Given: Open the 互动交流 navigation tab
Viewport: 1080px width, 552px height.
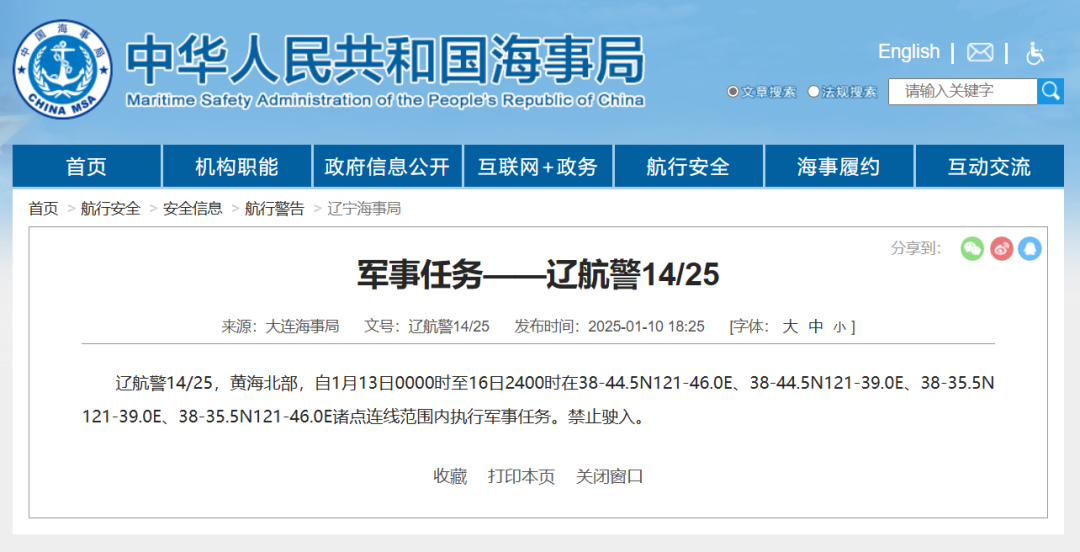Looking at the screenshot, I should point(990,166).
